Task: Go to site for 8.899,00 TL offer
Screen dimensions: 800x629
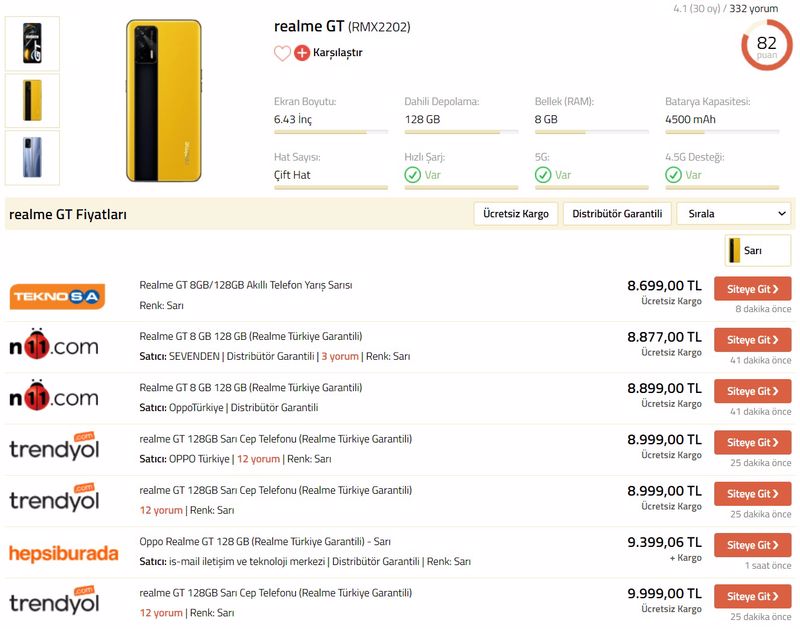Action: (x=753, y=391)
